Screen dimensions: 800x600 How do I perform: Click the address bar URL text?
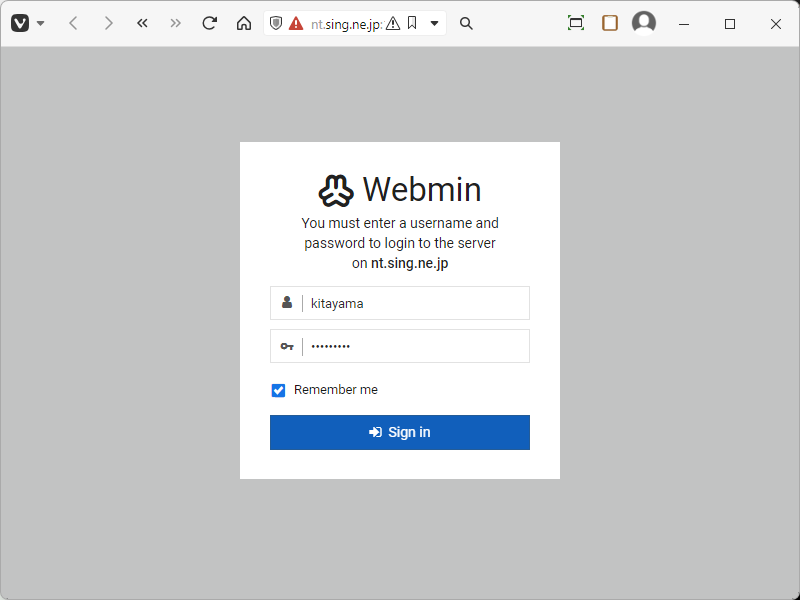pos(346,23)
